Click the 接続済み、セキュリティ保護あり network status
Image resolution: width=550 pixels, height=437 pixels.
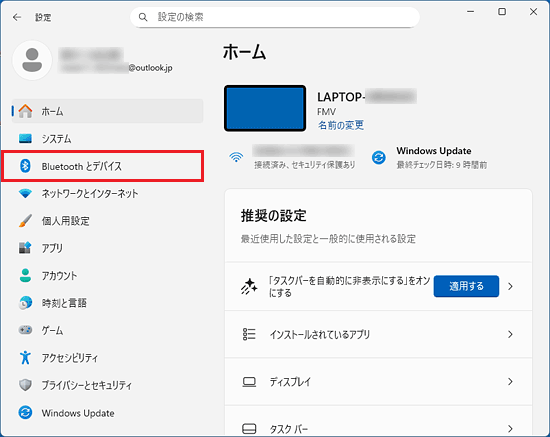click(x=304, y=165)
